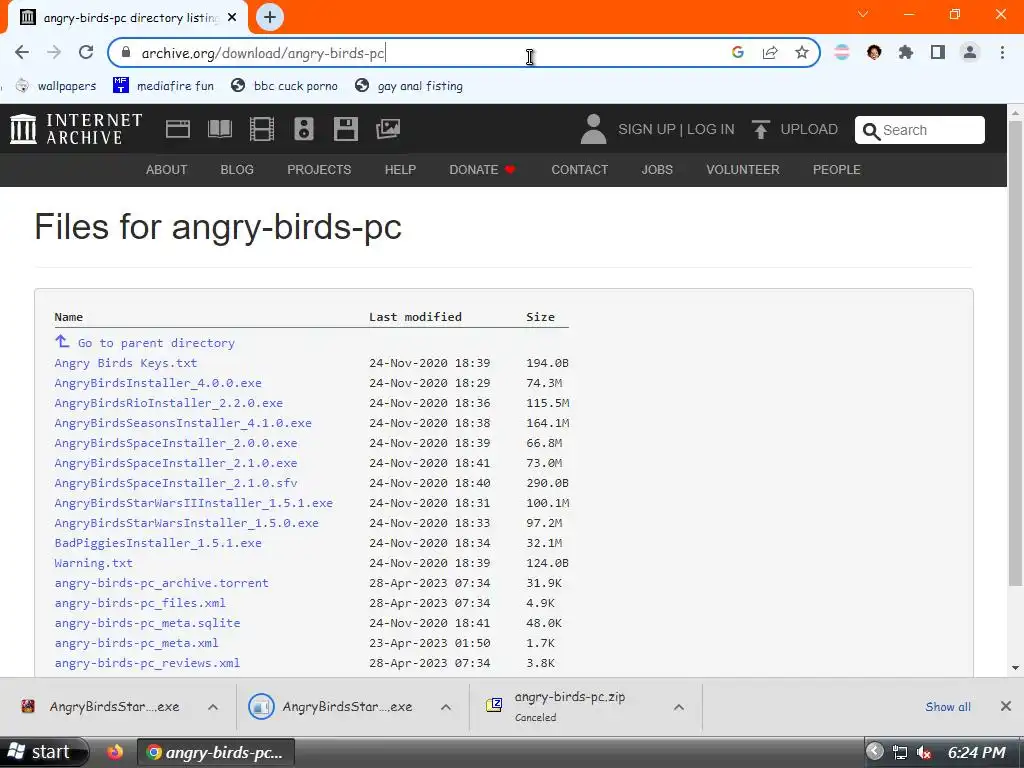This screenshot has height=768, width=1024.
Task: Open options for second AngryBirdsStar download
Action: click(x=446, y=707)
